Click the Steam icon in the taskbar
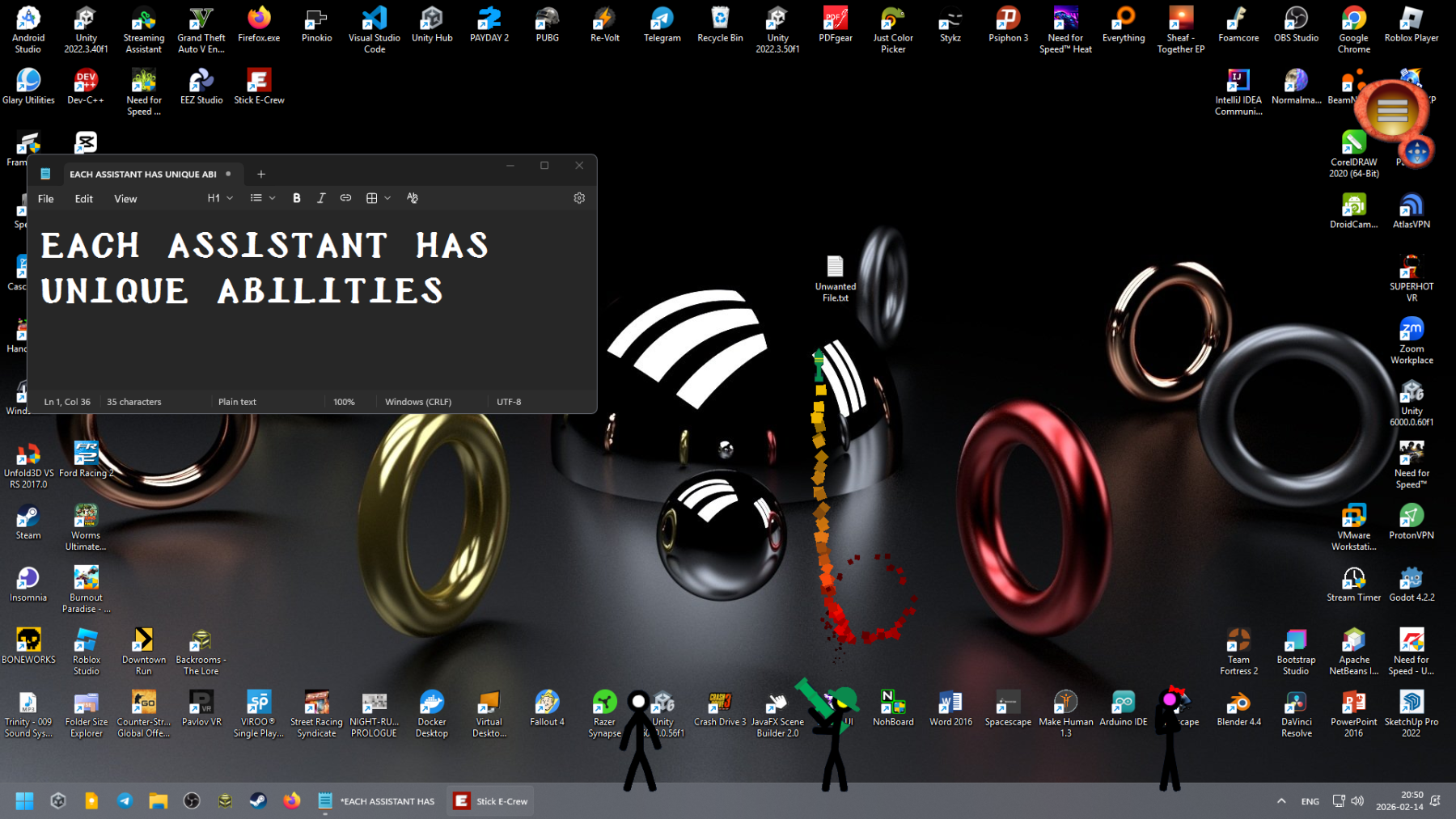 coord(258,801)
